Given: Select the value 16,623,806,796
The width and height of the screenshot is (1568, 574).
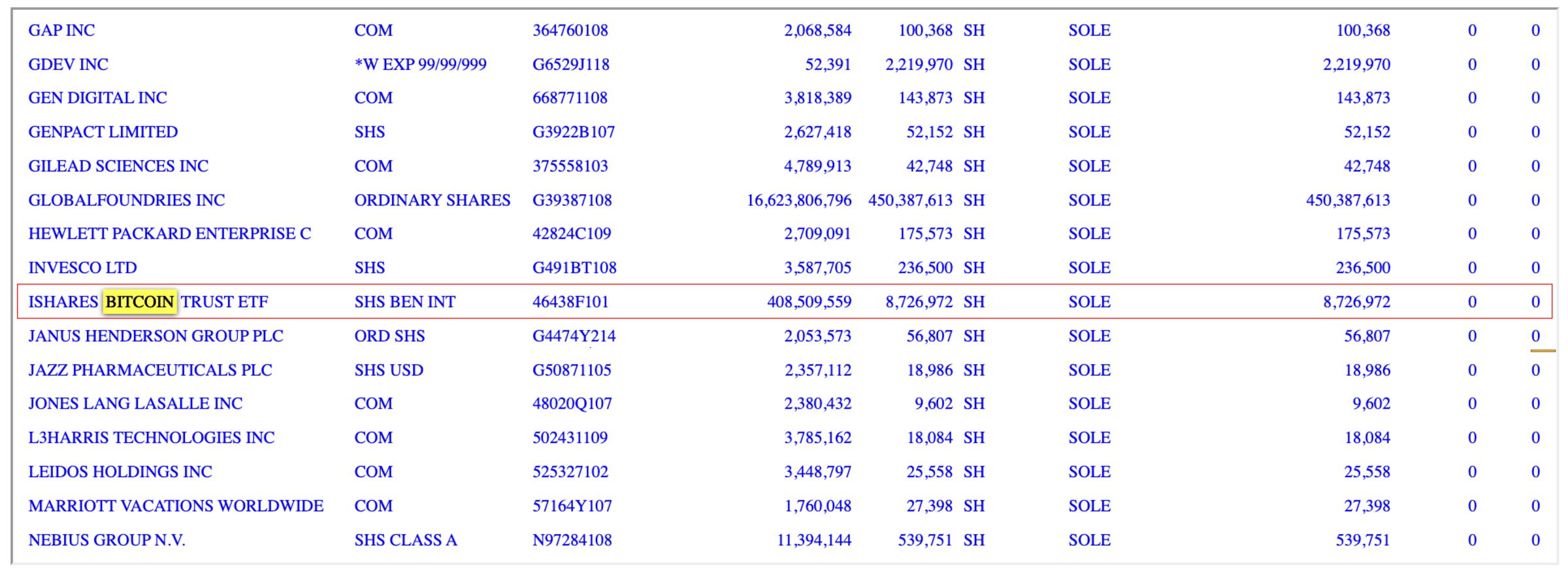Looking at the screenshot, I should click(799, 200).
